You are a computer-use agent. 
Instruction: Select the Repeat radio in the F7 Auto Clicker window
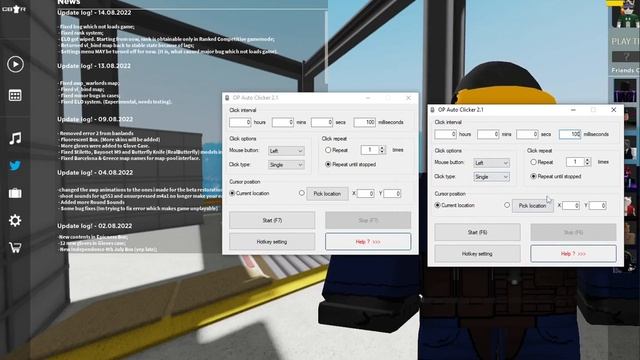pos(328,150)
